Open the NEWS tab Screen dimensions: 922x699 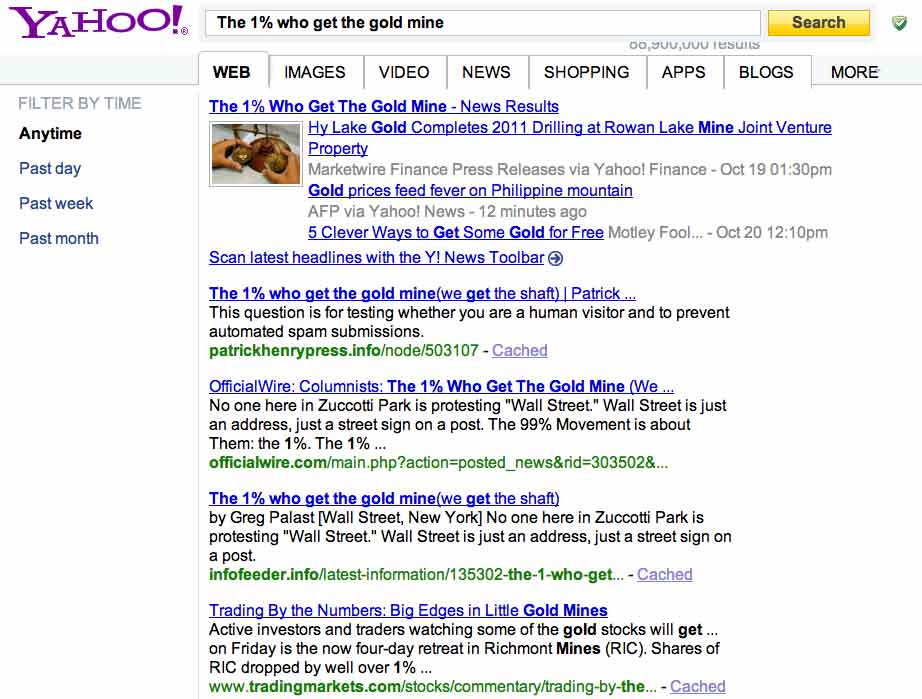[487, 72]
